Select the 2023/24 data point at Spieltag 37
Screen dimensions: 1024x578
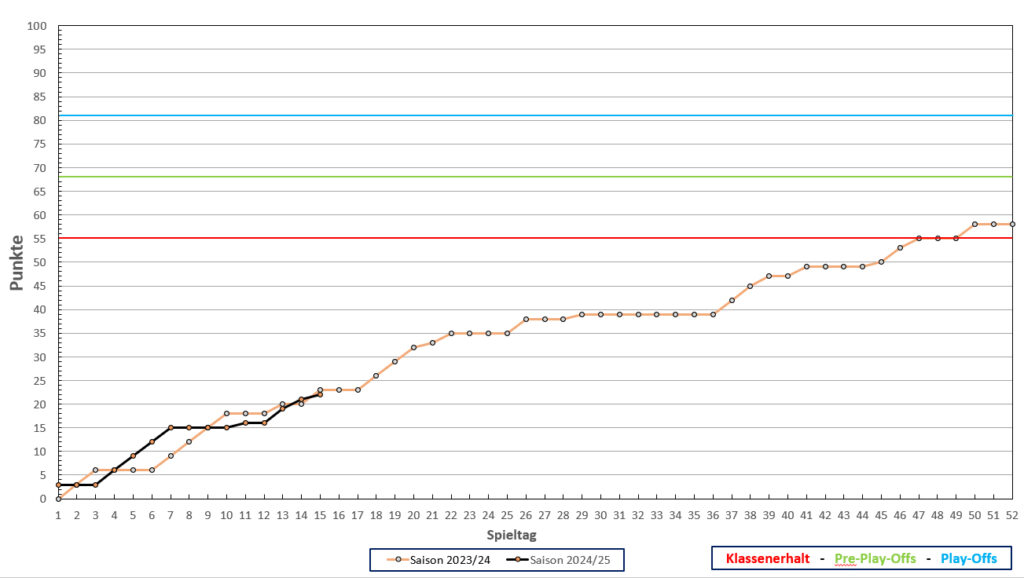point(731,300)
